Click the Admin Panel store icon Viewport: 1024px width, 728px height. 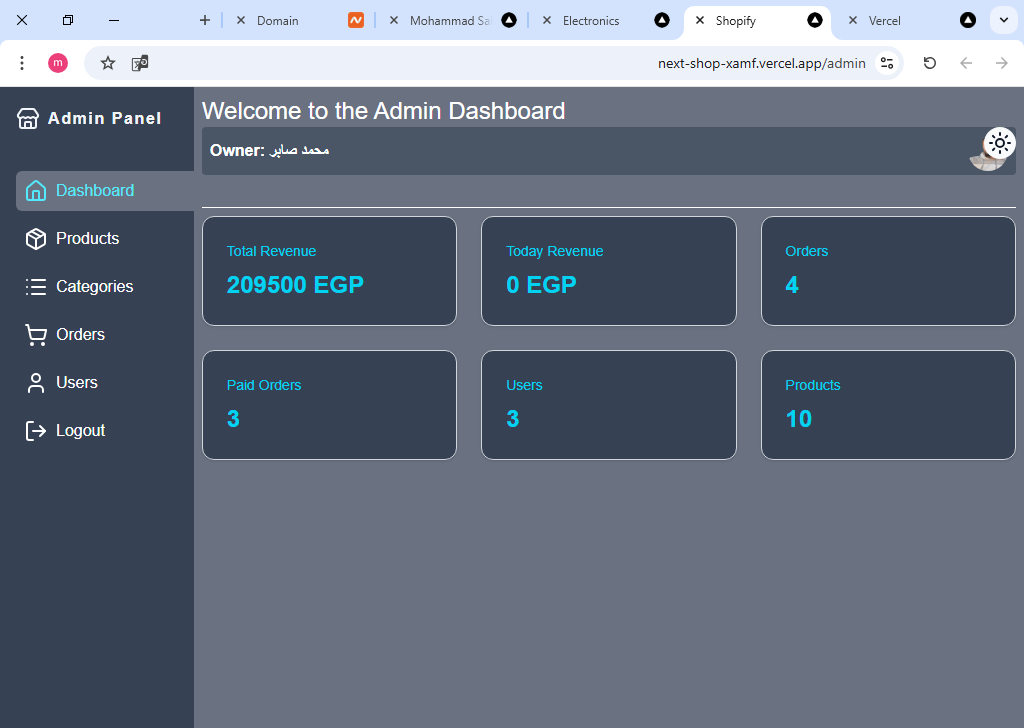coord(28,119)
